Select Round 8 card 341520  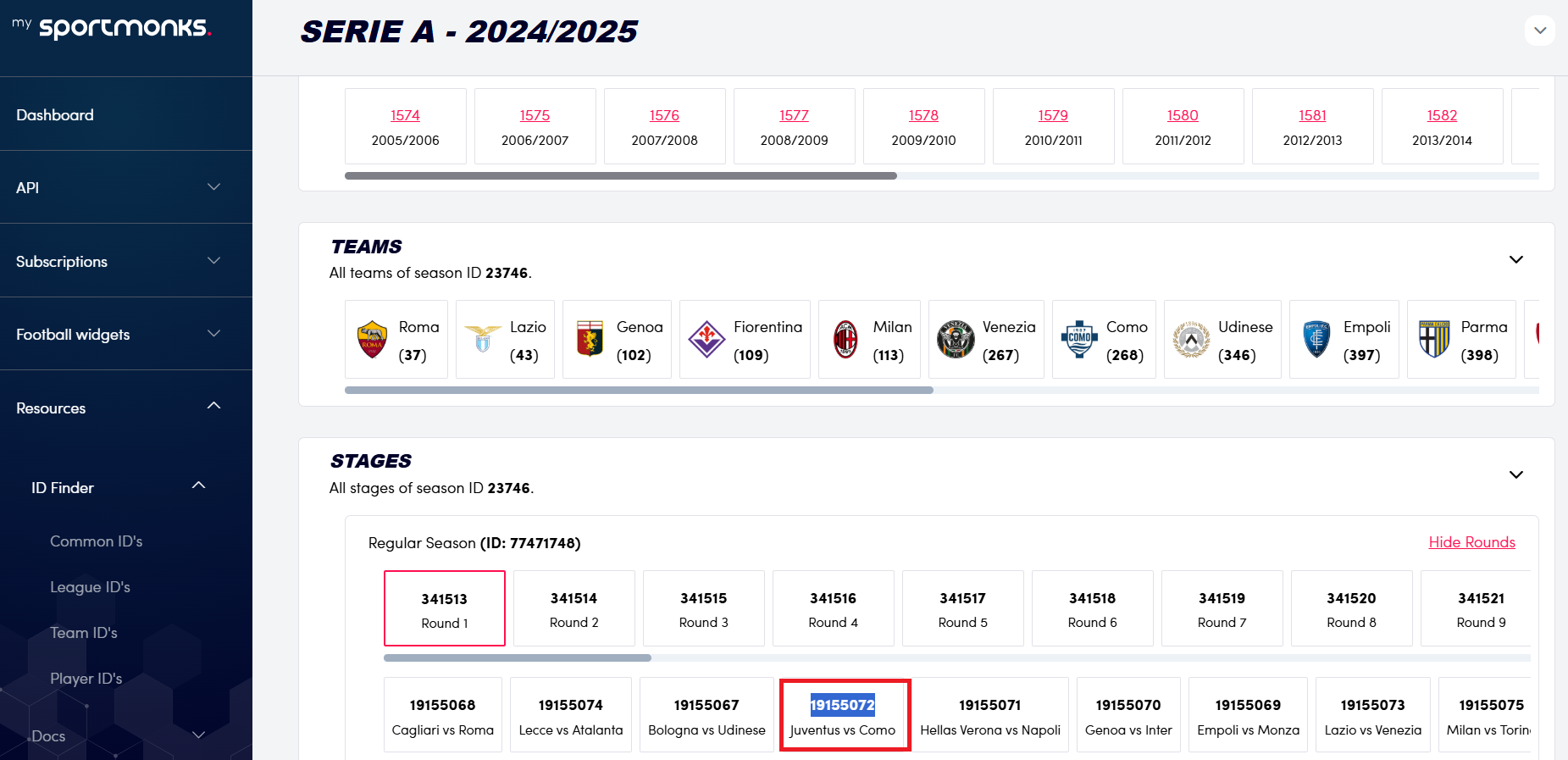pos(1352,608)
